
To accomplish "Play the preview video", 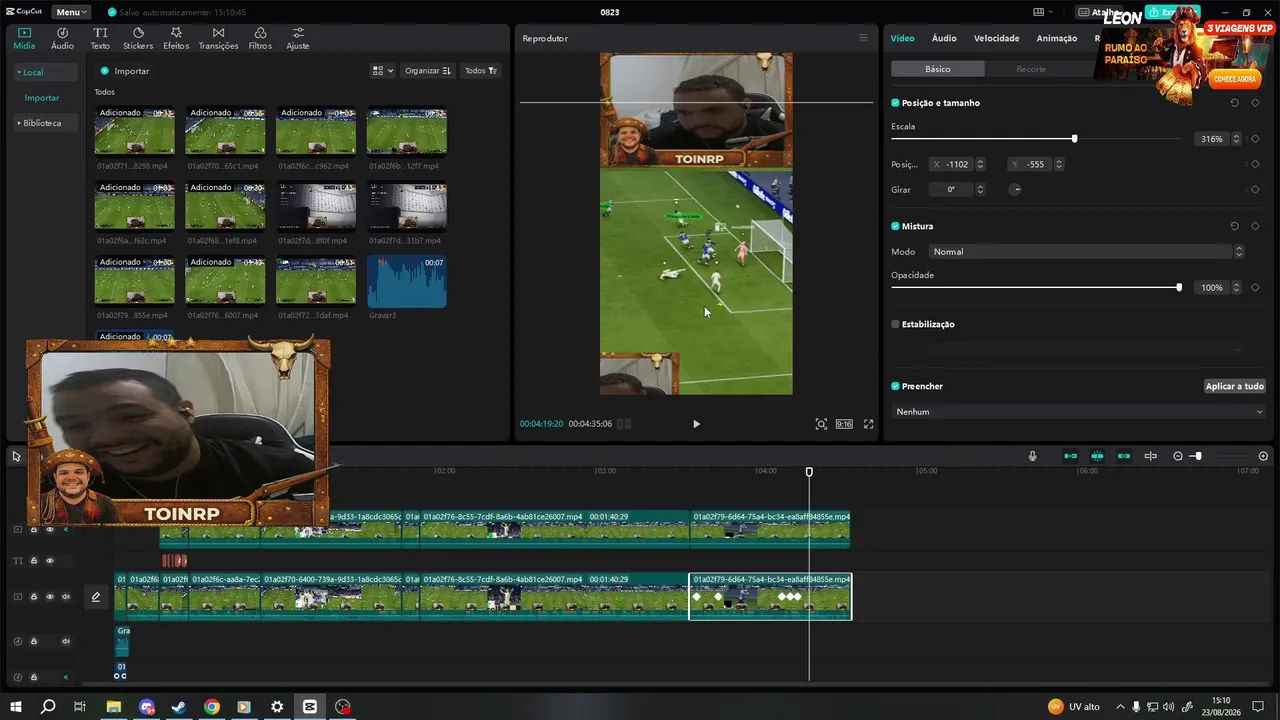I will click(696, 424).
